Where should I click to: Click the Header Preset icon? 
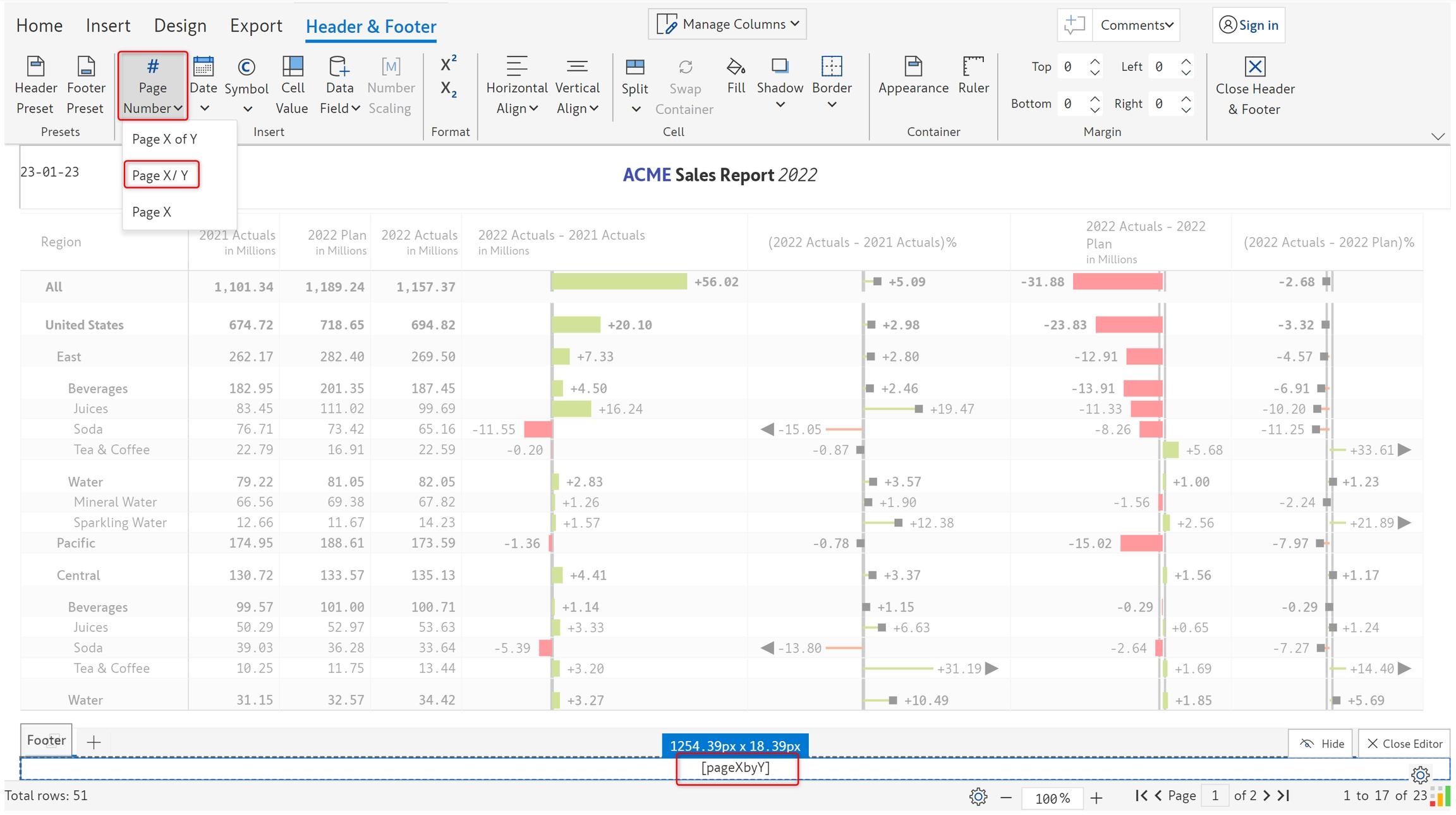click(35, 66)
